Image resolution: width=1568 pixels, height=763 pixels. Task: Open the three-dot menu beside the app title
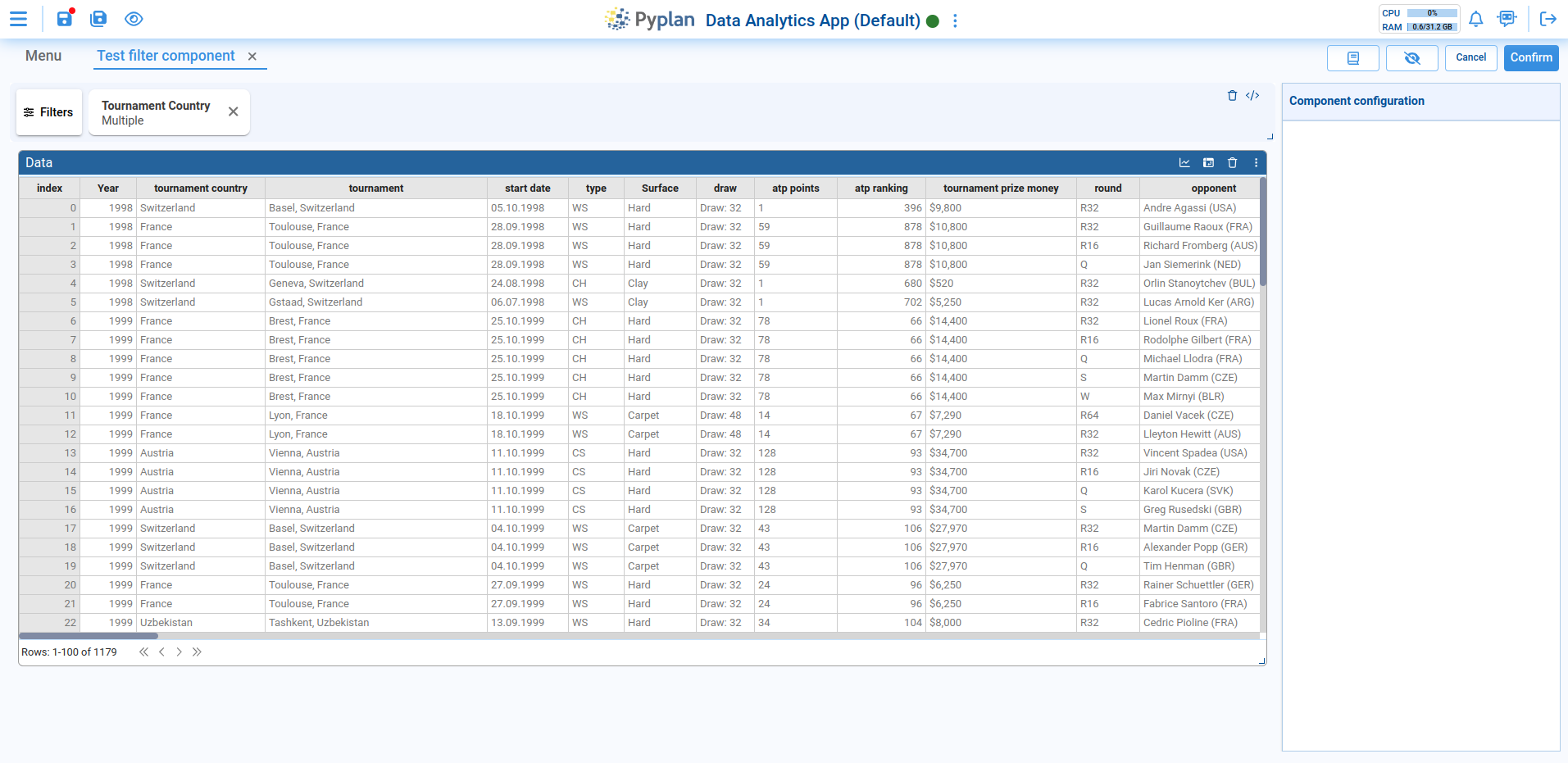click(x=955, y=21)
